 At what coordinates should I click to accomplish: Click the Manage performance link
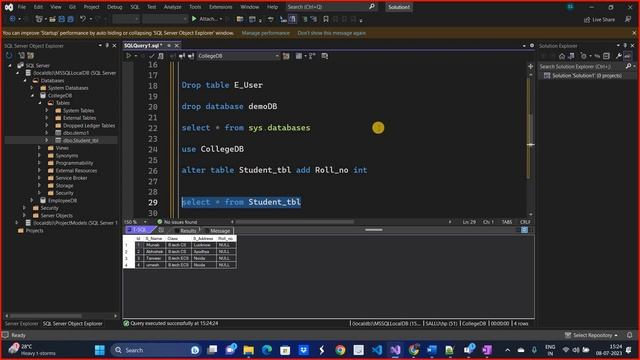[266, 33]
